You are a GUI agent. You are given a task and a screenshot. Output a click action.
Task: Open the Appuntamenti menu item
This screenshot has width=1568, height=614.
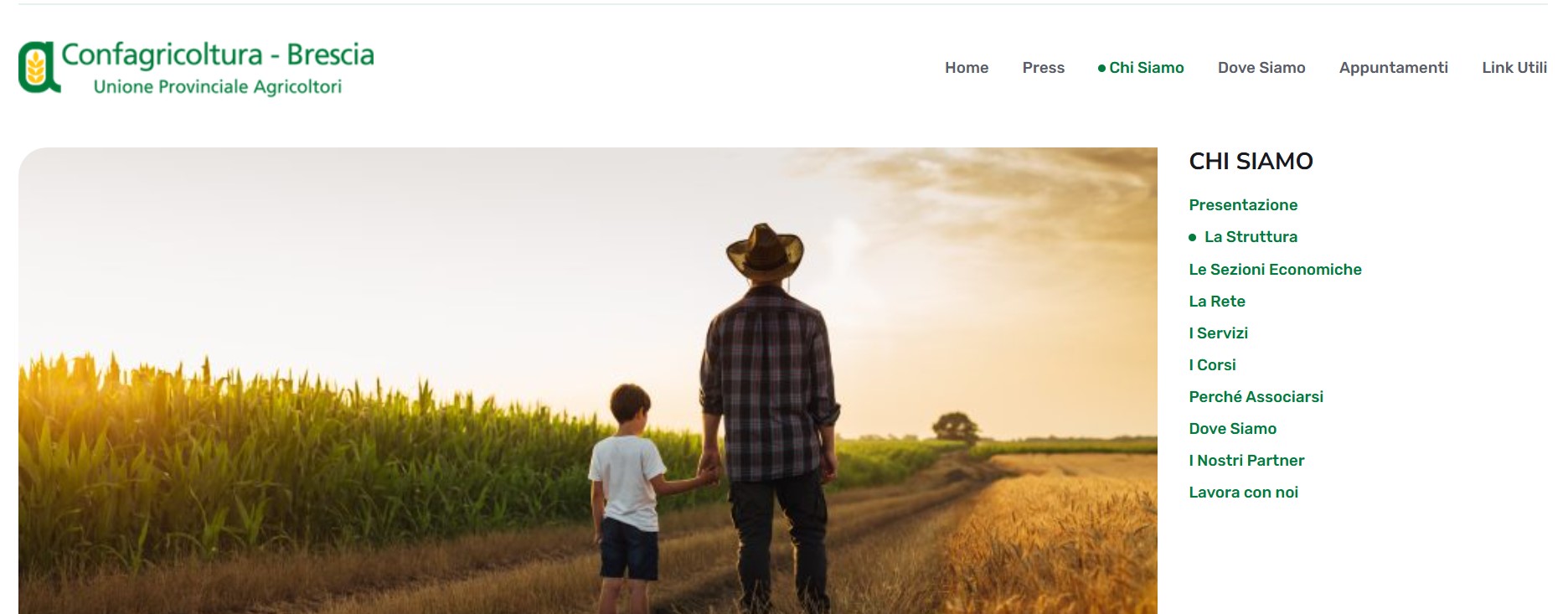1393,68
